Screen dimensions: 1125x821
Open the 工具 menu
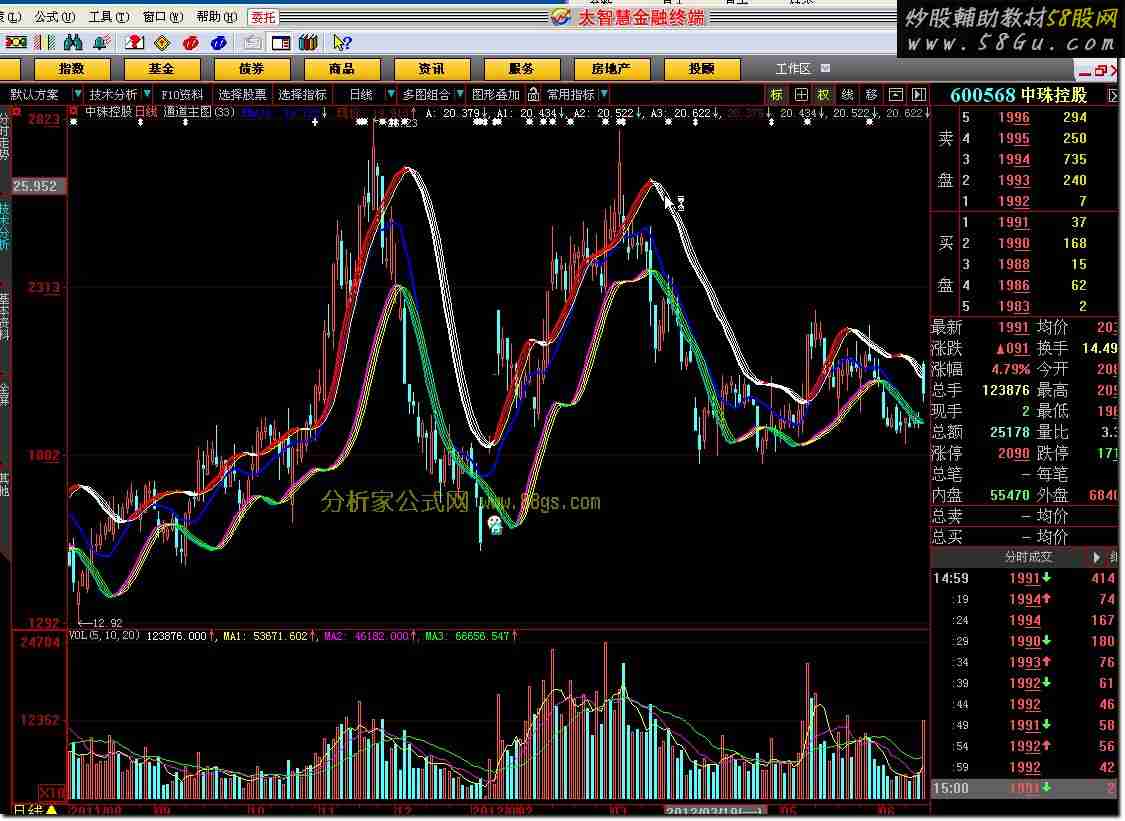pyautogui.click(x=109, y=16)
